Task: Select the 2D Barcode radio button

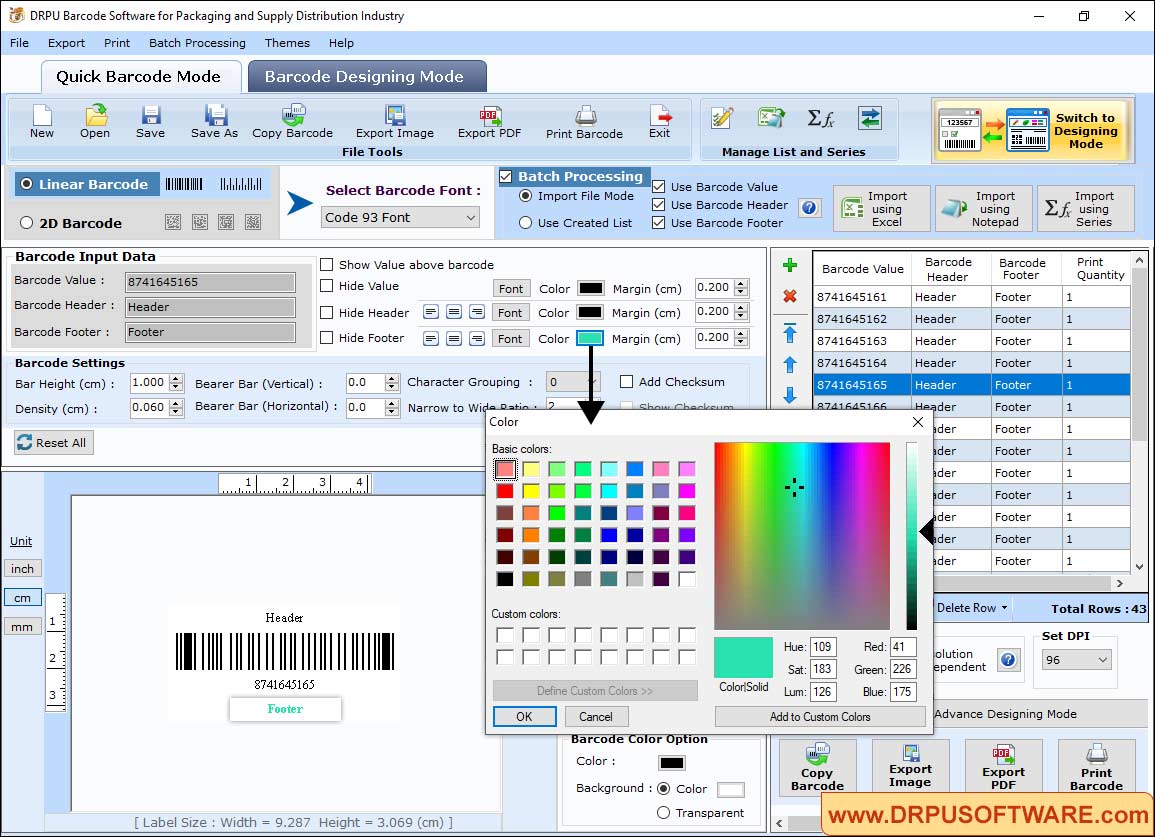Action: (27, 223)
